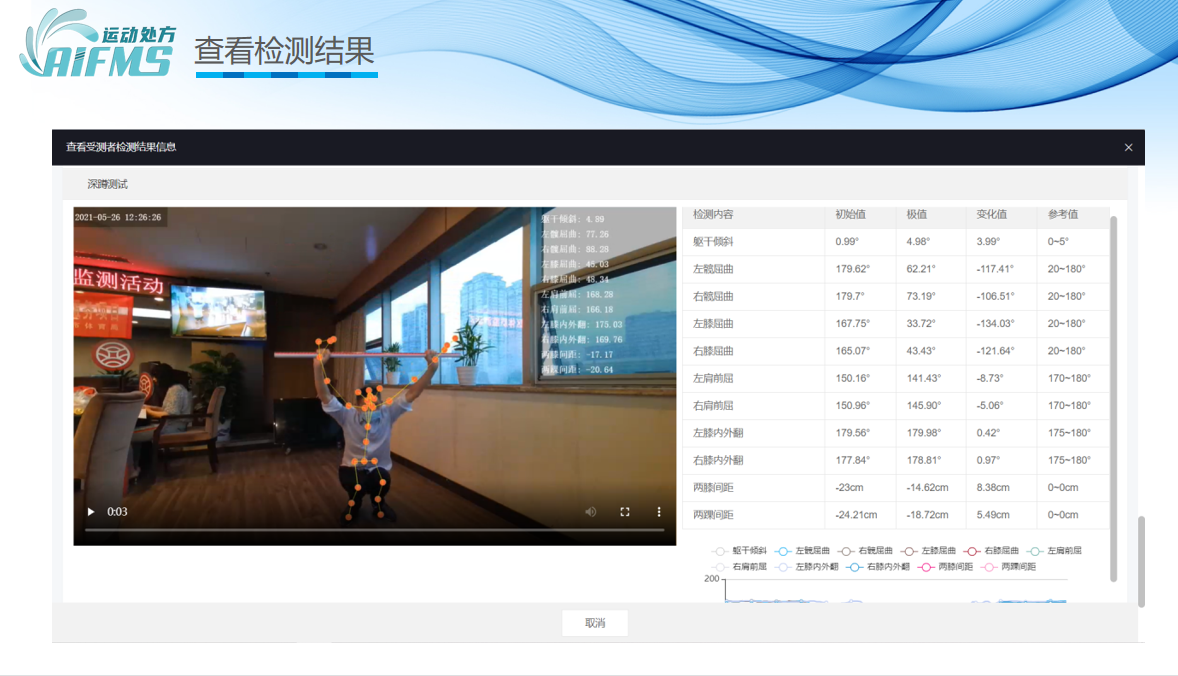Open the video's three-dot options menu
The height and width of the screenshot is (676, 1178).
[659, 512]
